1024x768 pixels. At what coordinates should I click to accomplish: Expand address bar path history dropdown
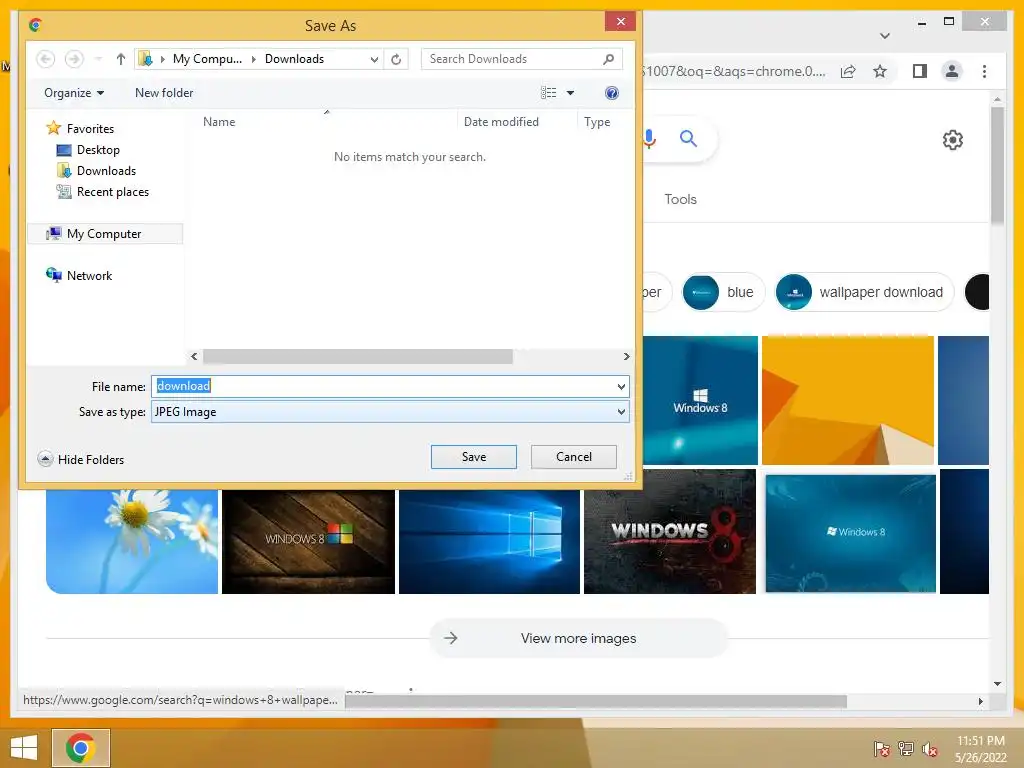(374, 59)
